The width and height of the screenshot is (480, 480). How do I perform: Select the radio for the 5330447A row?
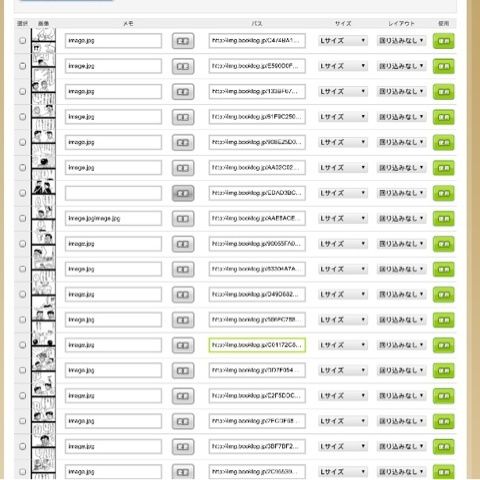click(x=22, y=269)
